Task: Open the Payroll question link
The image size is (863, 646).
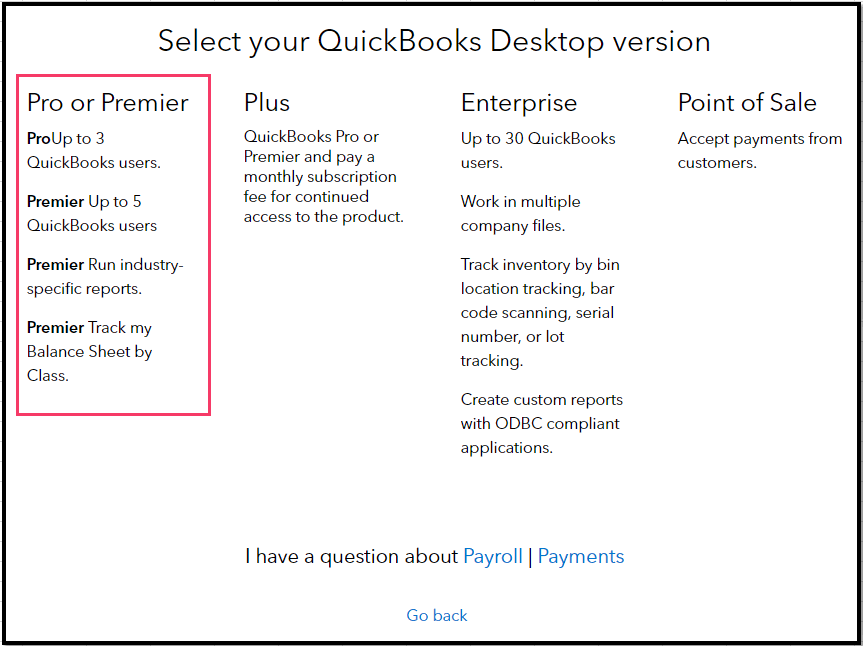Action: pyautogui.click(x=493, y=557)
